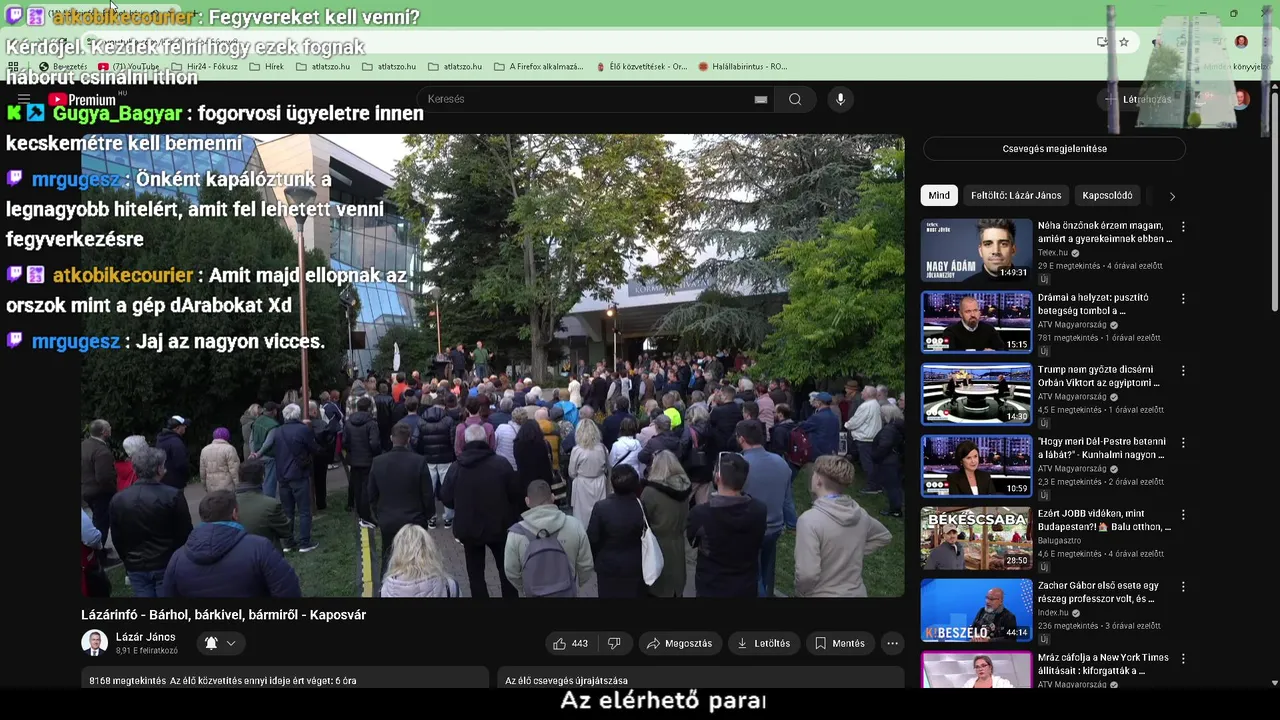The image size is (1280, 720).
Task: Click Csevegés megjelenítése show chat button
Action: tap(1054, 149)
